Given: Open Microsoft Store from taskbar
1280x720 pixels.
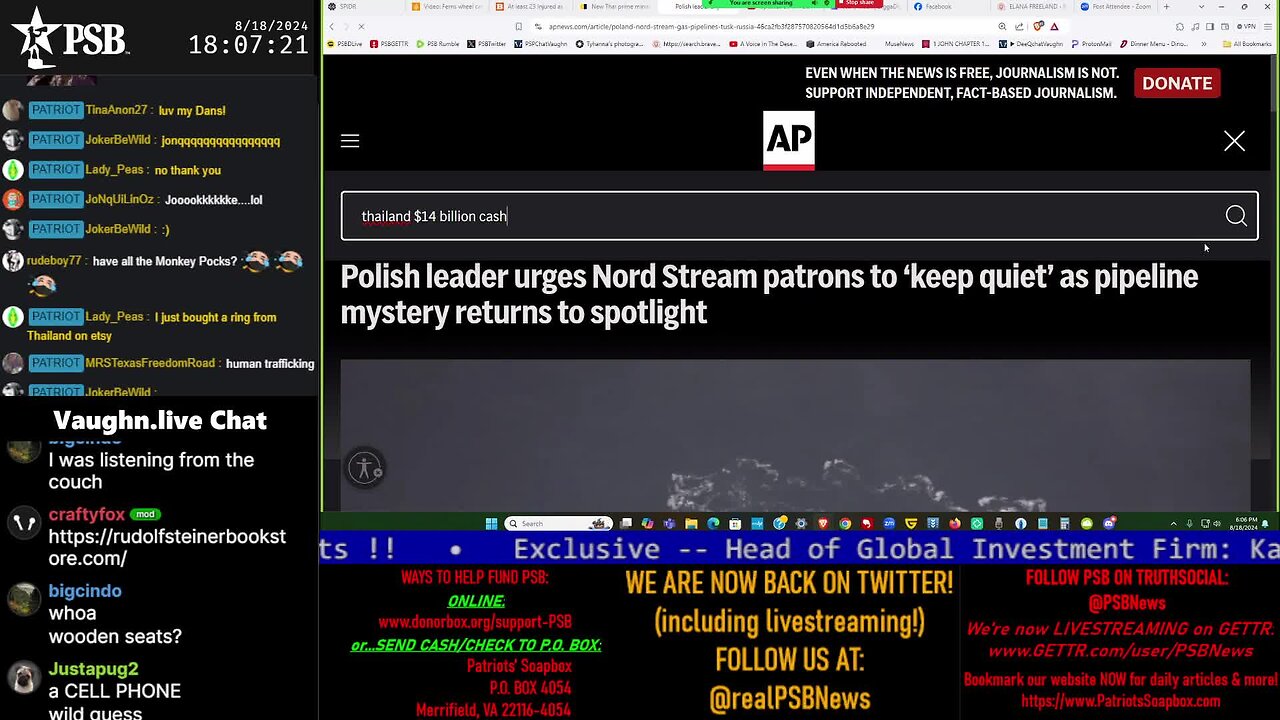Looking at the screenshot, I should pos(734,523).
